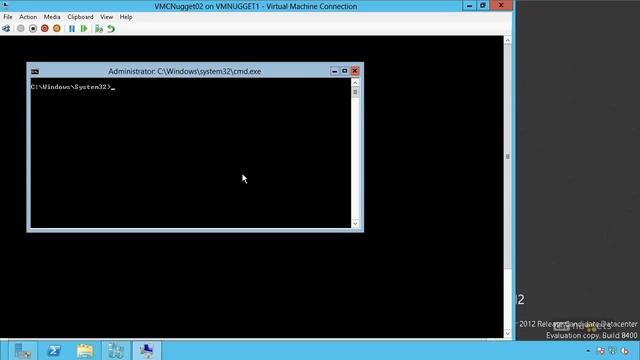The image size is (640, 360).
Task: Open the View menu
Action: pyautogui.click(x=107, y=17)
